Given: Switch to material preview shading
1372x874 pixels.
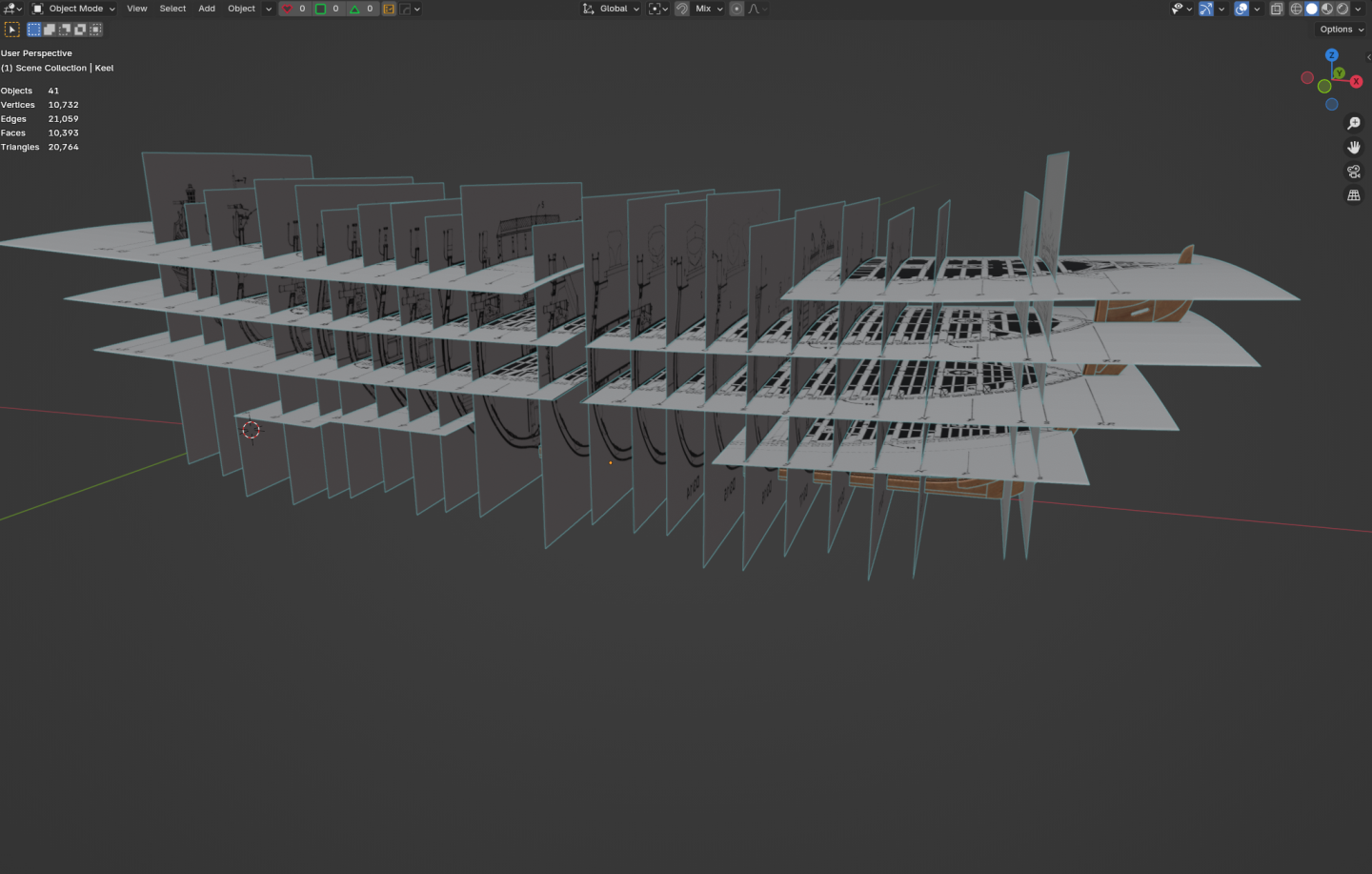Looking at the screenshot, I should pyautogui.click(x=1327, y=9).
